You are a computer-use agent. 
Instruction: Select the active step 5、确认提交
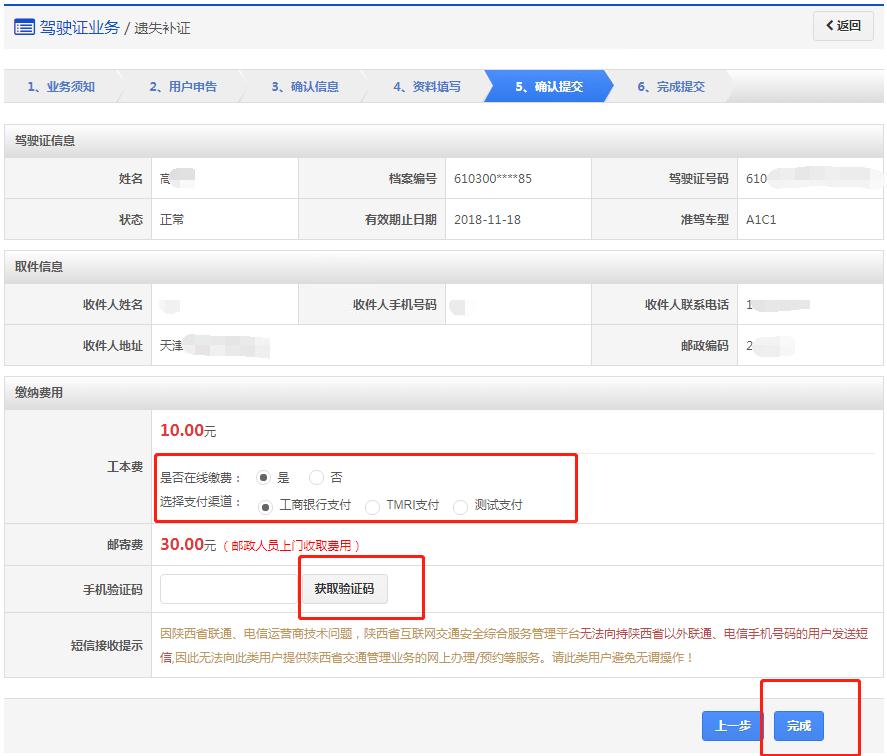coord(549,87)
